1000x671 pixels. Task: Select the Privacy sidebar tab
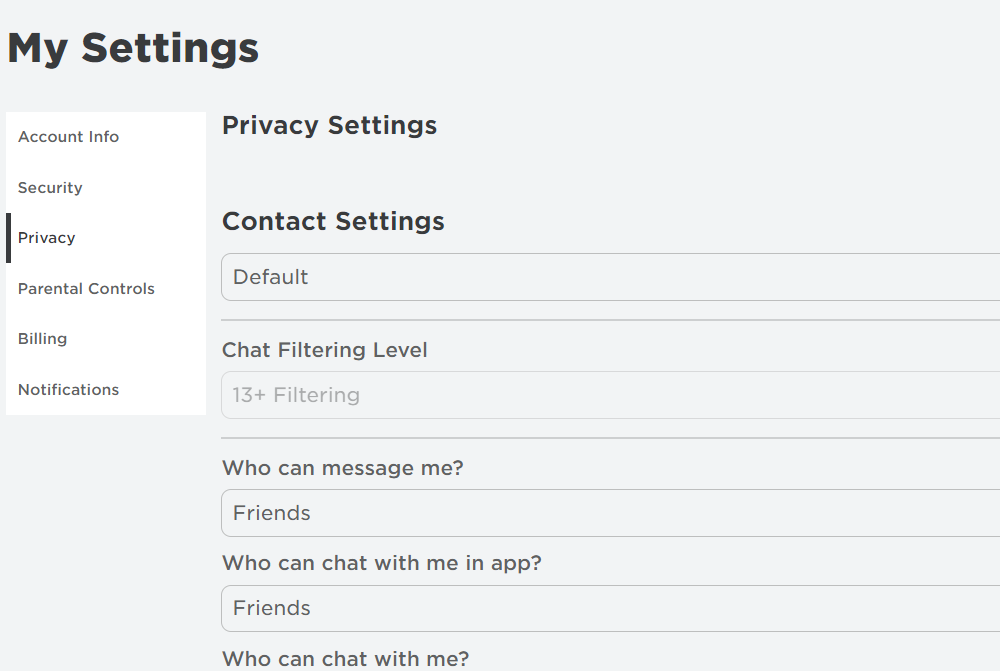(47, 238)
